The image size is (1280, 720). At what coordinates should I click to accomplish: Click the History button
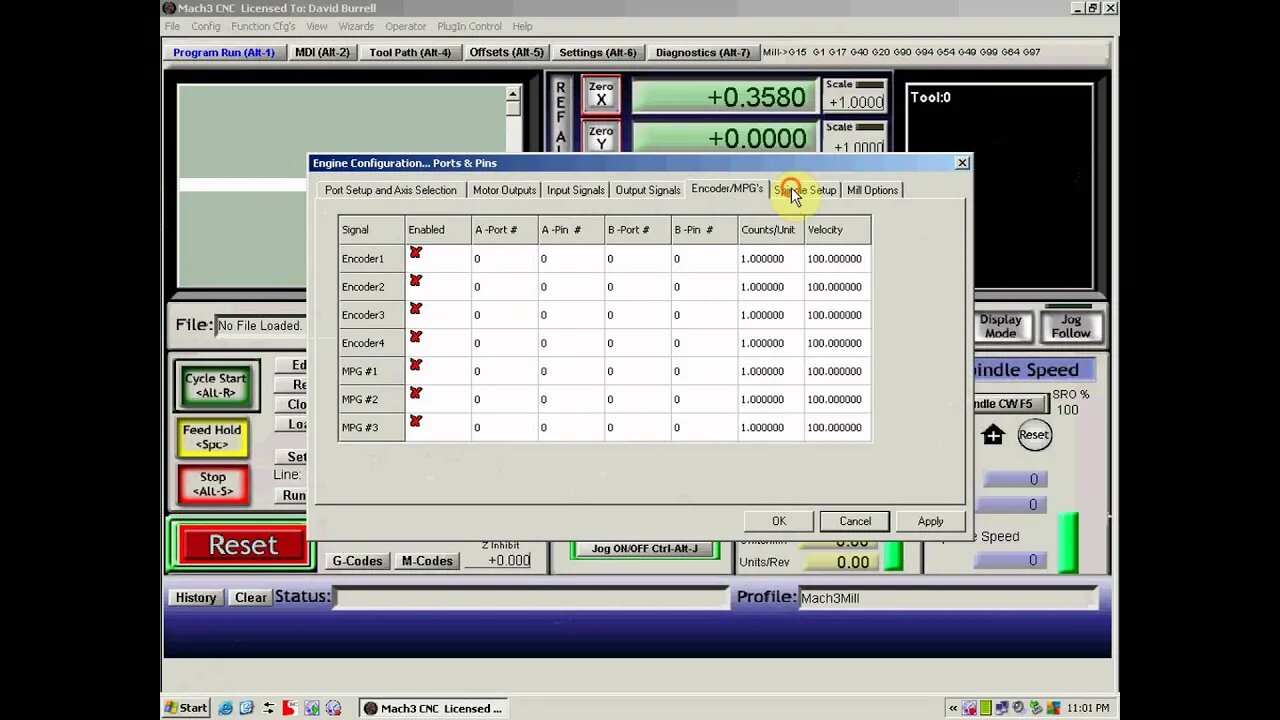(196, 597)
